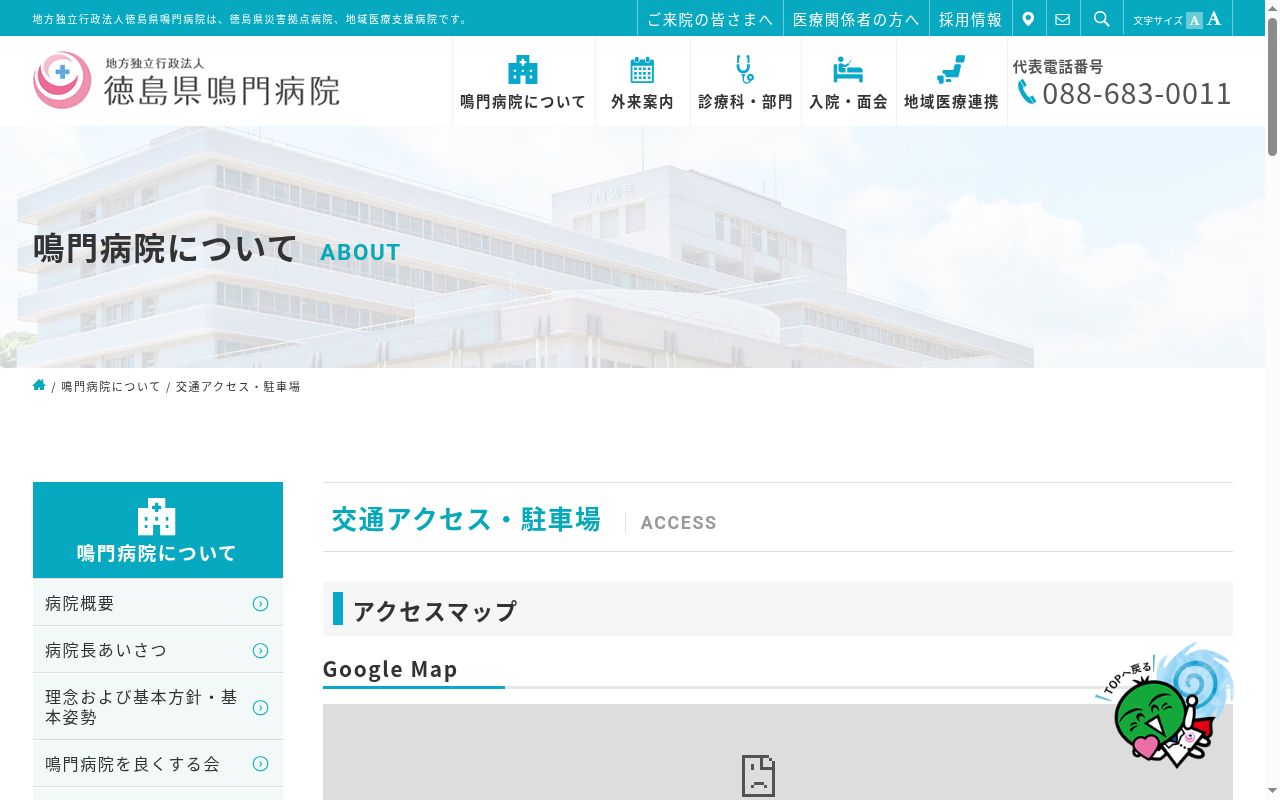This screenshot has height=800, width=1280.
Task: Open 診療科・部門 main menu
Action: coord(745,82)
